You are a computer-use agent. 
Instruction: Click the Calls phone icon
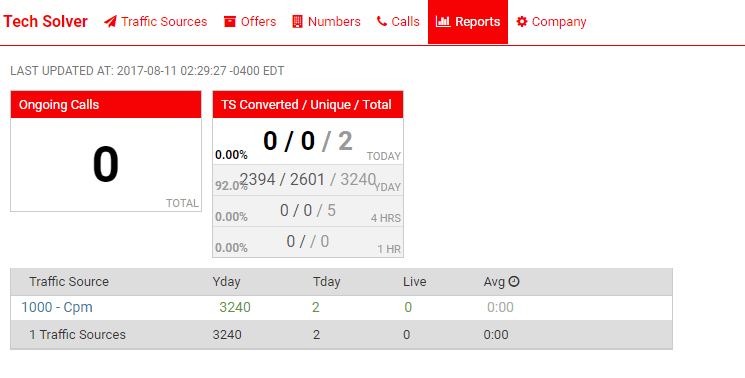382,21
